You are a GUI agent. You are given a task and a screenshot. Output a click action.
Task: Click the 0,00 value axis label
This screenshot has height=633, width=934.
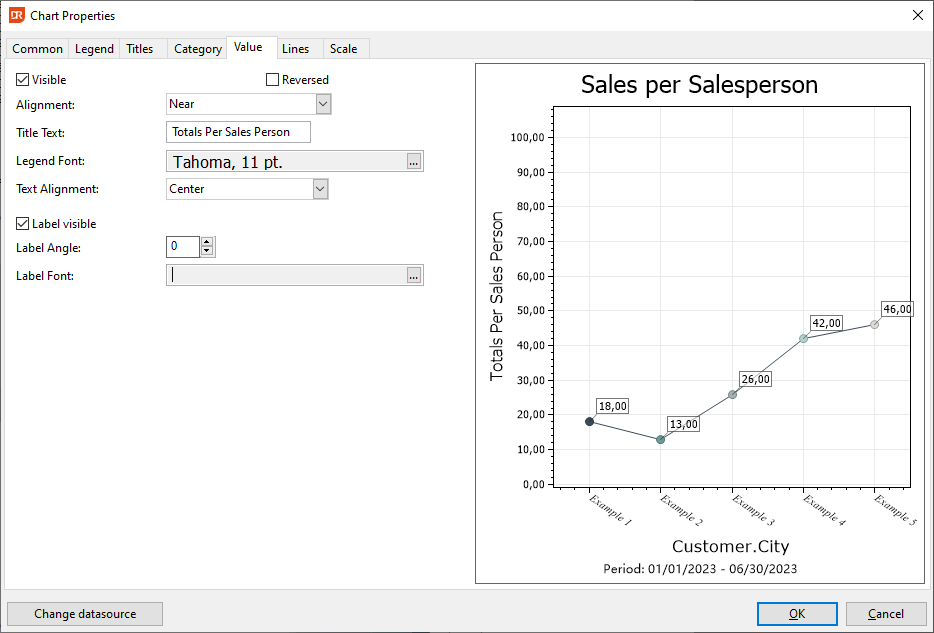(534, 484)
